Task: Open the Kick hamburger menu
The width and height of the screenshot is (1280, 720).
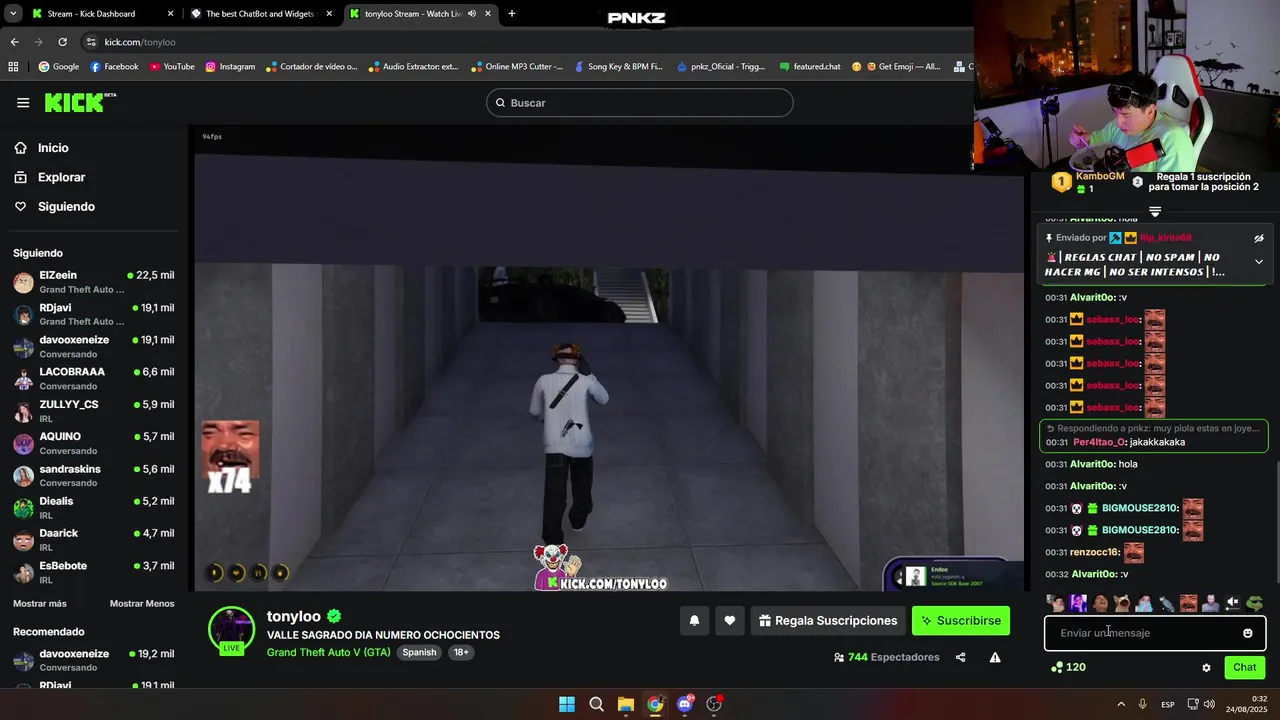Action: point(23,103)
